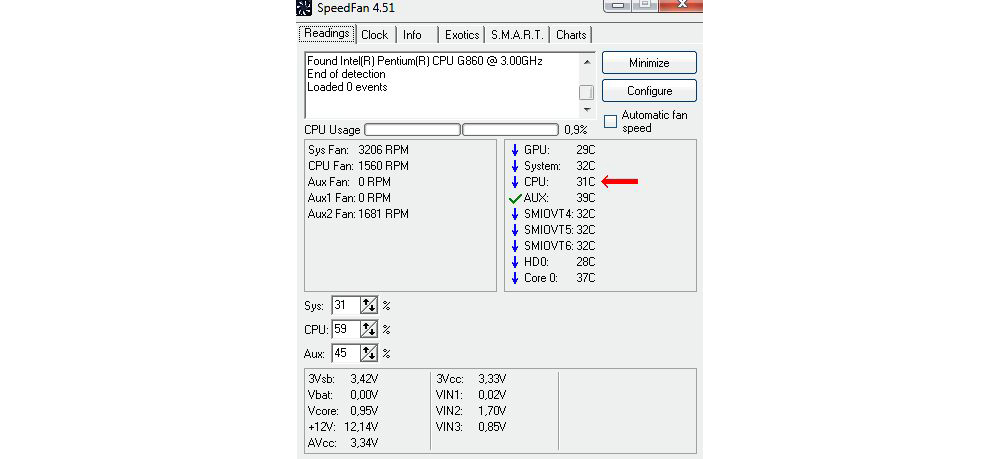1000x459 pixels.
Task: Click the arrow icon next to SMIOVT4
Action: tap(515, 214)
